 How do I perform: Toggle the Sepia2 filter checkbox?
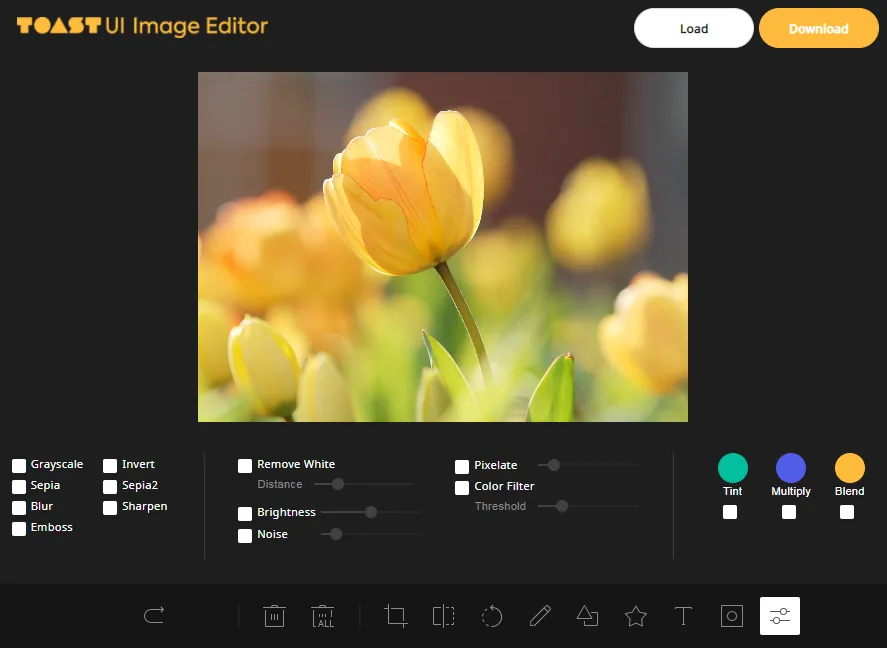[110, 487]
